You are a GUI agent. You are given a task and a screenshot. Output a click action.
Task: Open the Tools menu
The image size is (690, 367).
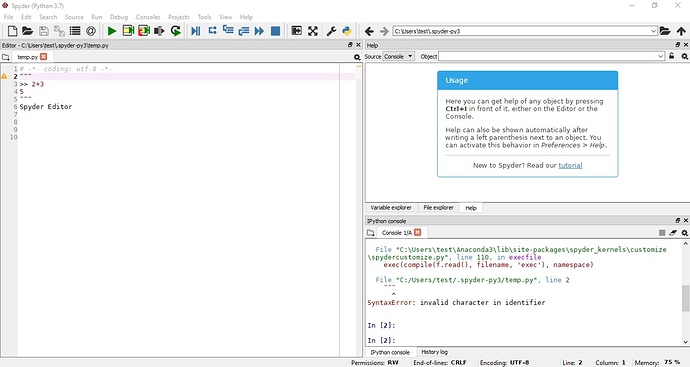click(204, 17)
